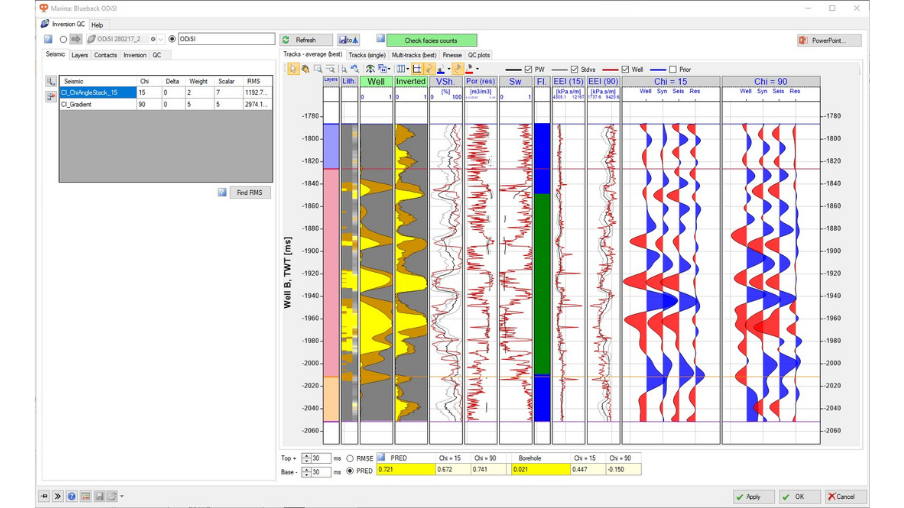Click the red-underlined fill color icon
The image size is (904, 508).
[469, 69]
